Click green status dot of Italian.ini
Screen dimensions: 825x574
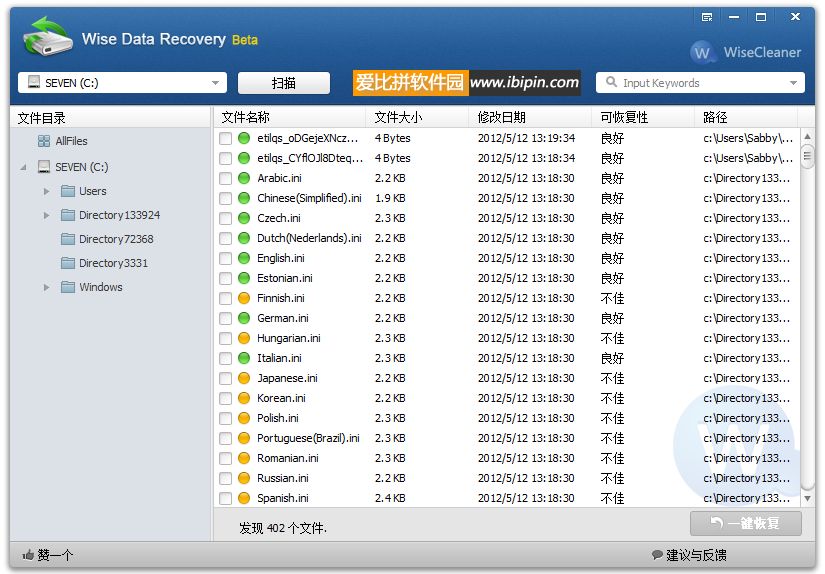pos(244,358)
